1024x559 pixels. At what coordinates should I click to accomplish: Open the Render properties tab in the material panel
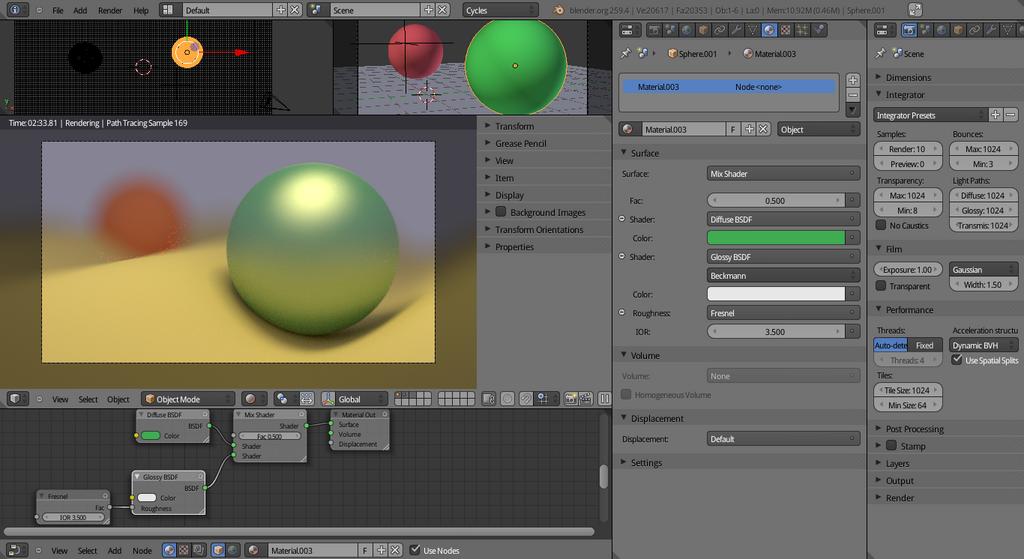[x=654, y=29]
